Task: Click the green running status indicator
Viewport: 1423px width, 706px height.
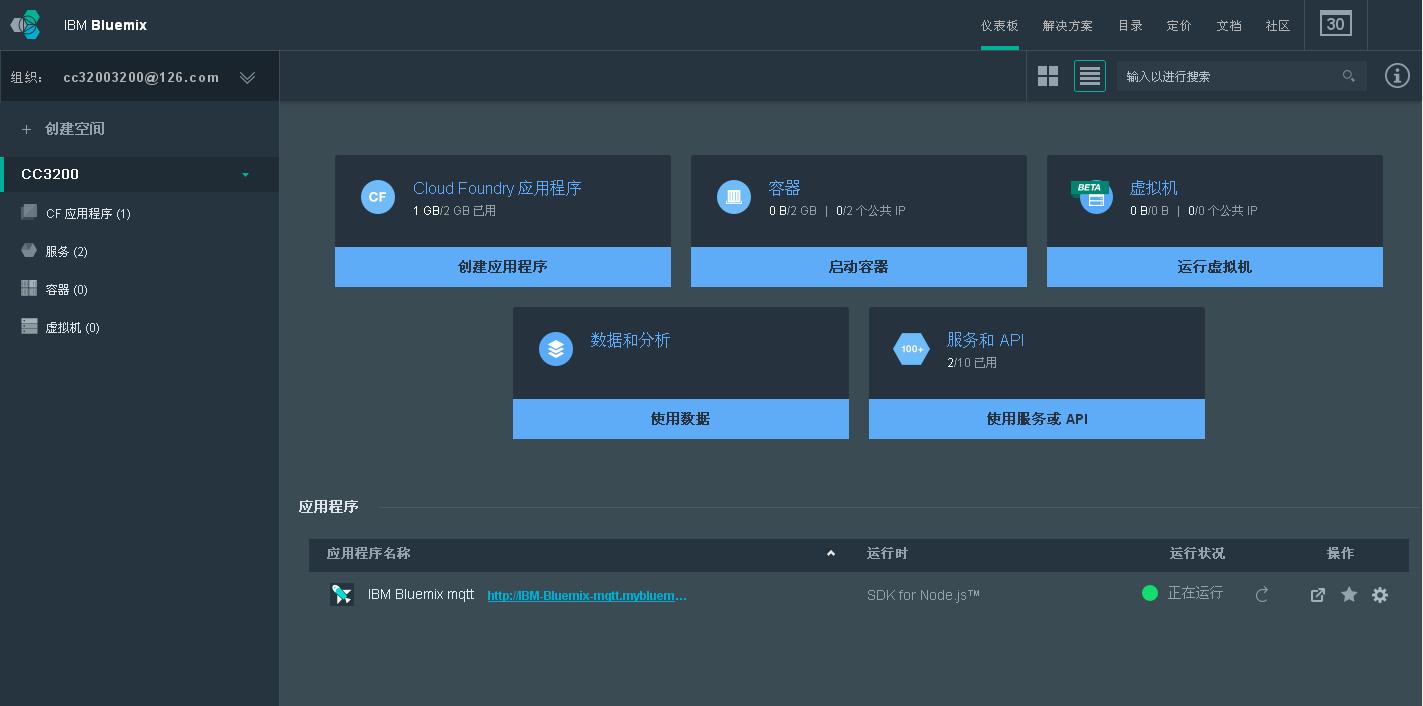Action: tap(1150, 593)
